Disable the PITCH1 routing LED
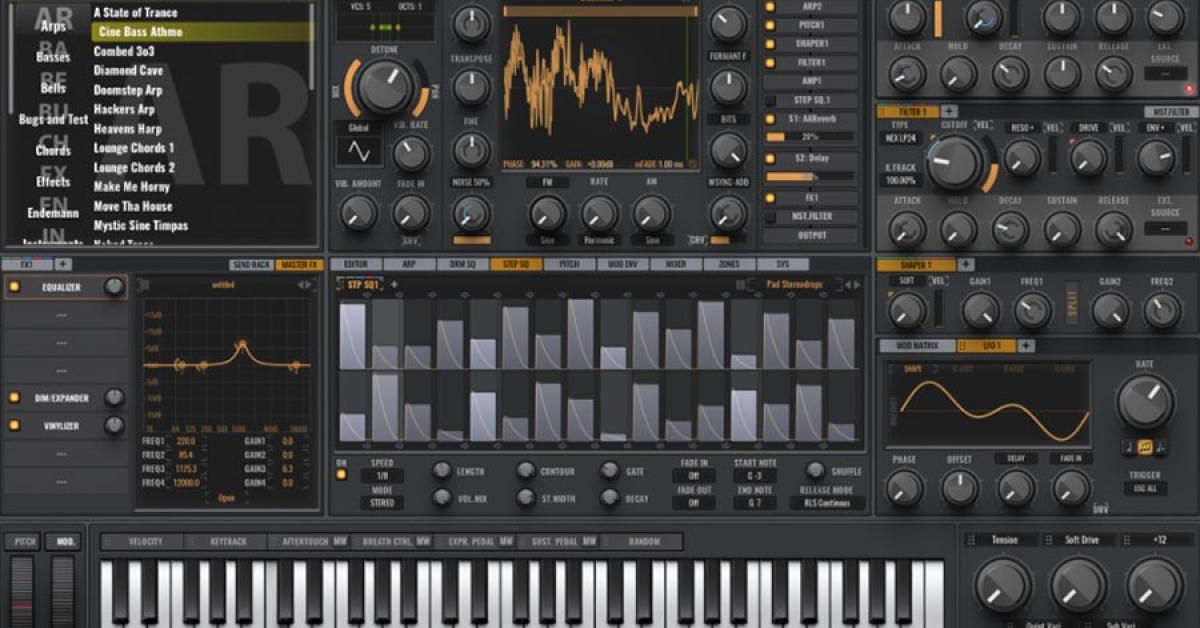The height and width of the screenshot is (628, 1200). pos(770,24)
